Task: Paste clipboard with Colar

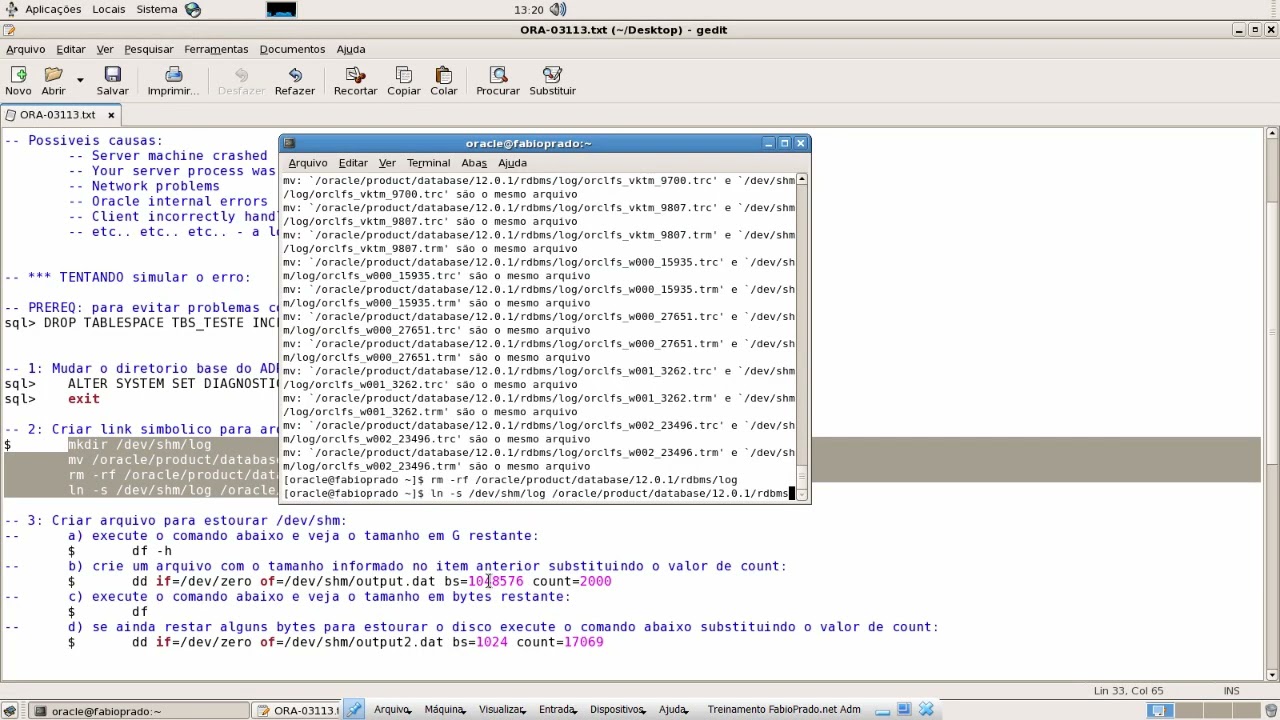Action: coord(443,81)
